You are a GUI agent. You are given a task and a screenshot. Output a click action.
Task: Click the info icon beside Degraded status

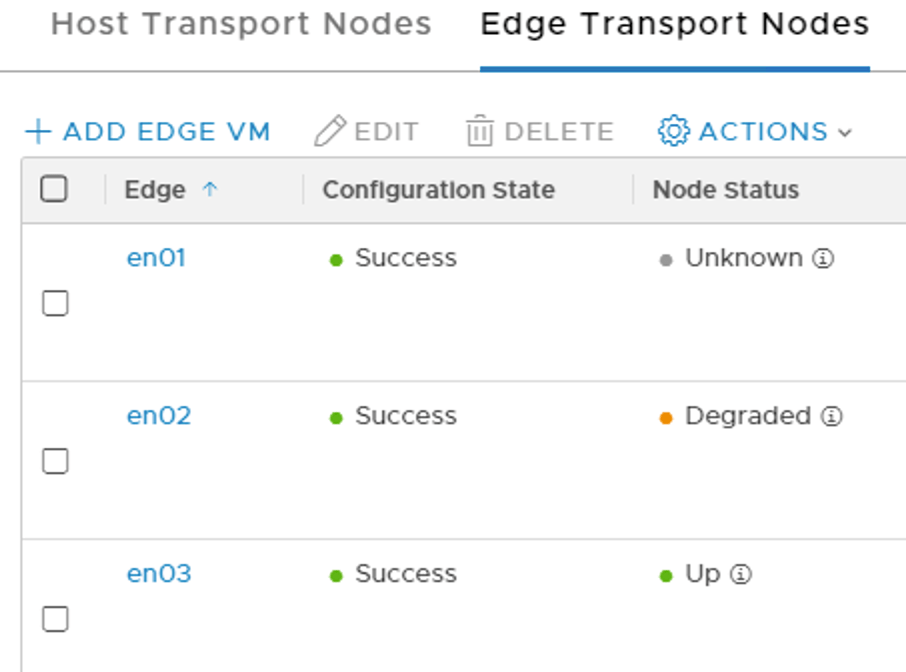(x=831, y=417)
